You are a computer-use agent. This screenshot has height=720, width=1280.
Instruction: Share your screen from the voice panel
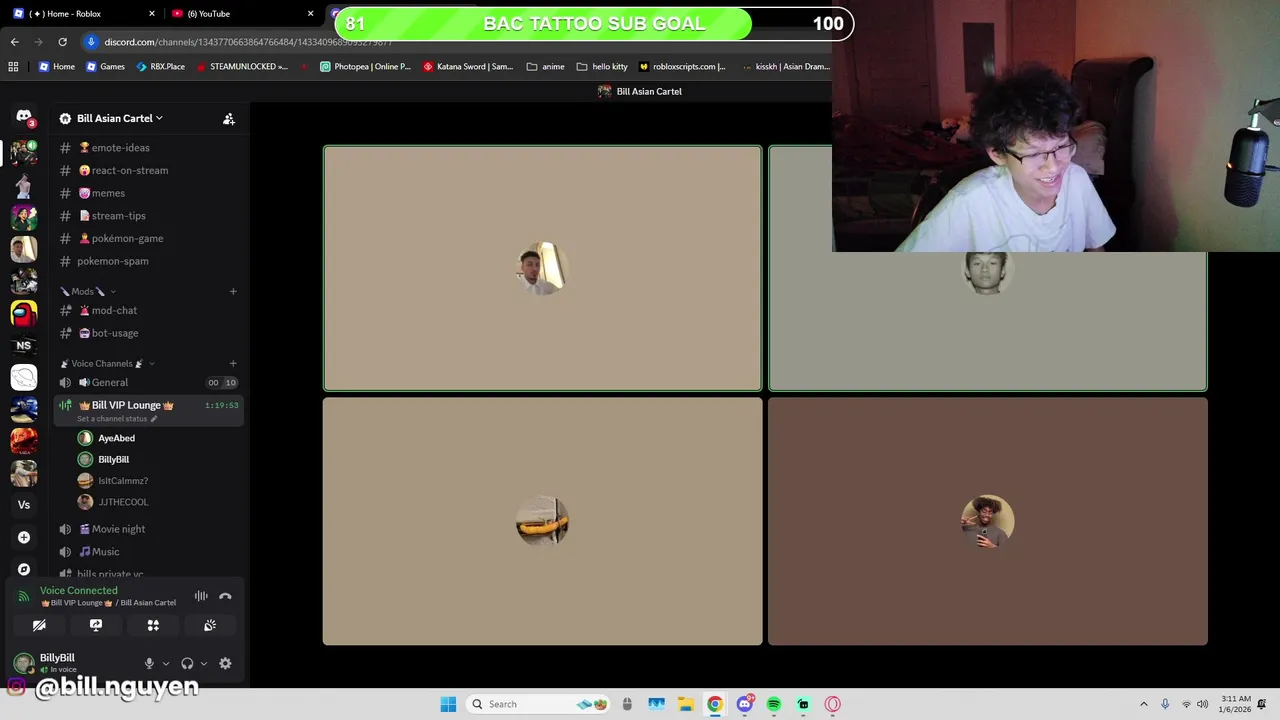[x=96, y=625]
